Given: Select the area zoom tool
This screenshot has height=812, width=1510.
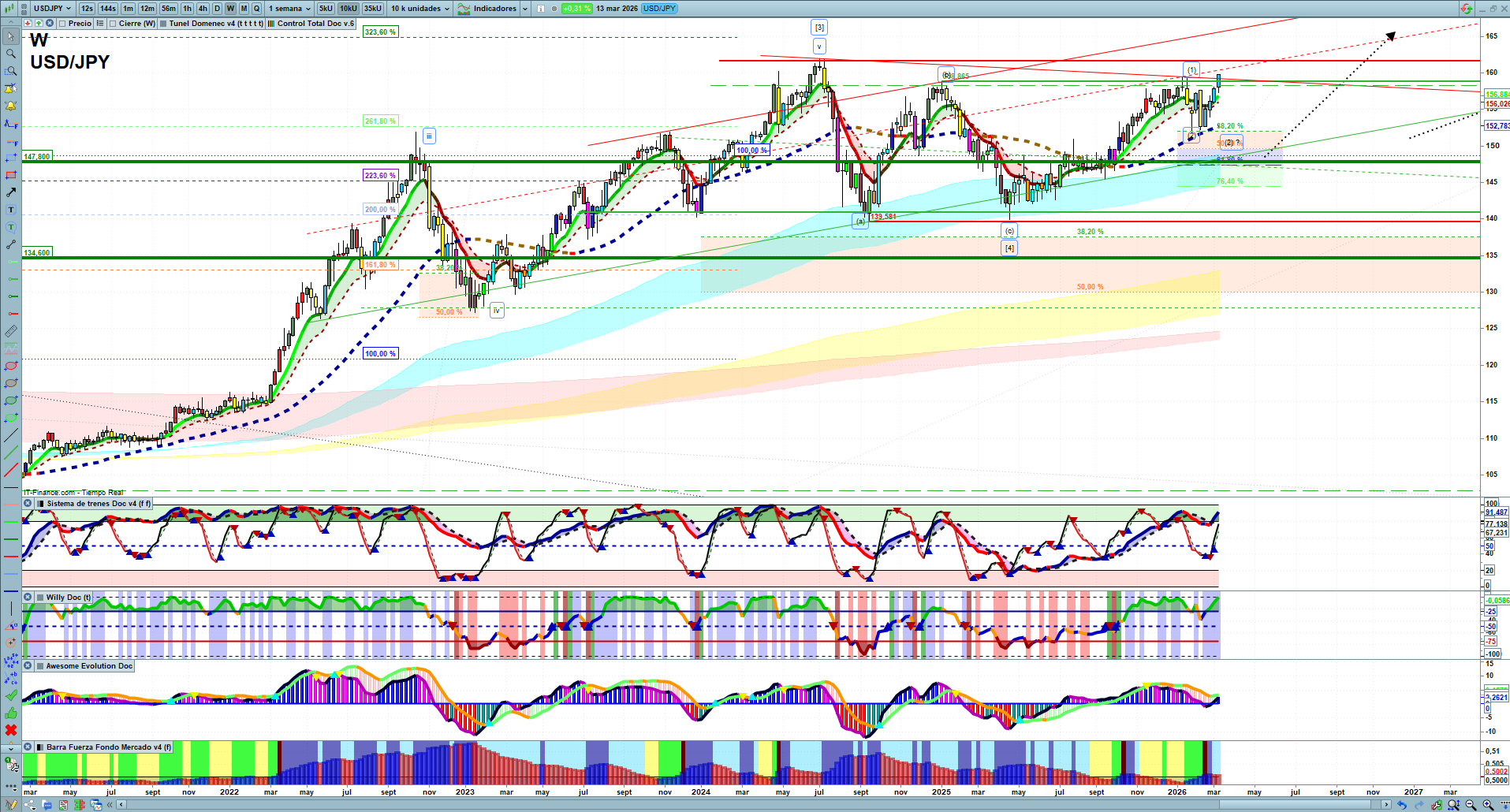Looking at the screenshot, I should pyautogui.click(x=11, y=71).
